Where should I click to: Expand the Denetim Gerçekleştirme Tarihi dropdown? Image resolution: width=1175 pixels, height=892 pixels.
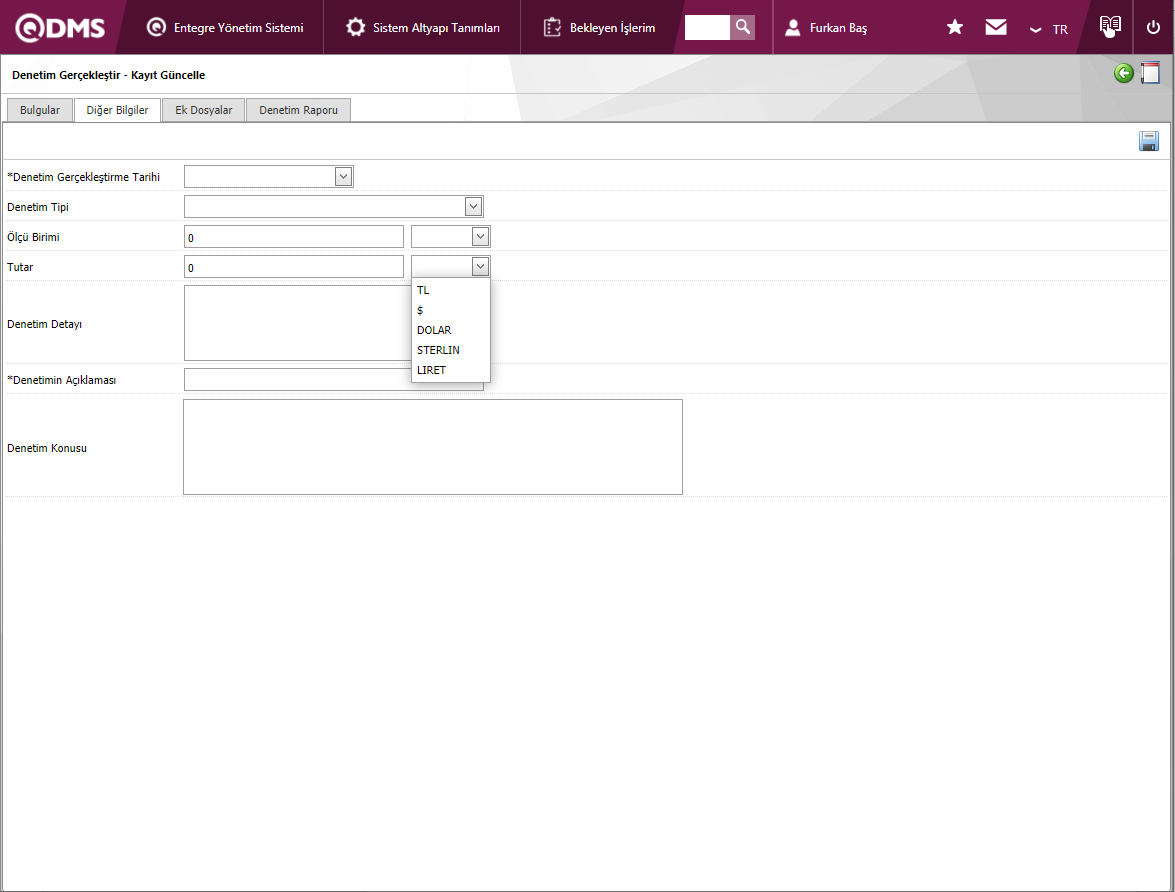point(343,177)
